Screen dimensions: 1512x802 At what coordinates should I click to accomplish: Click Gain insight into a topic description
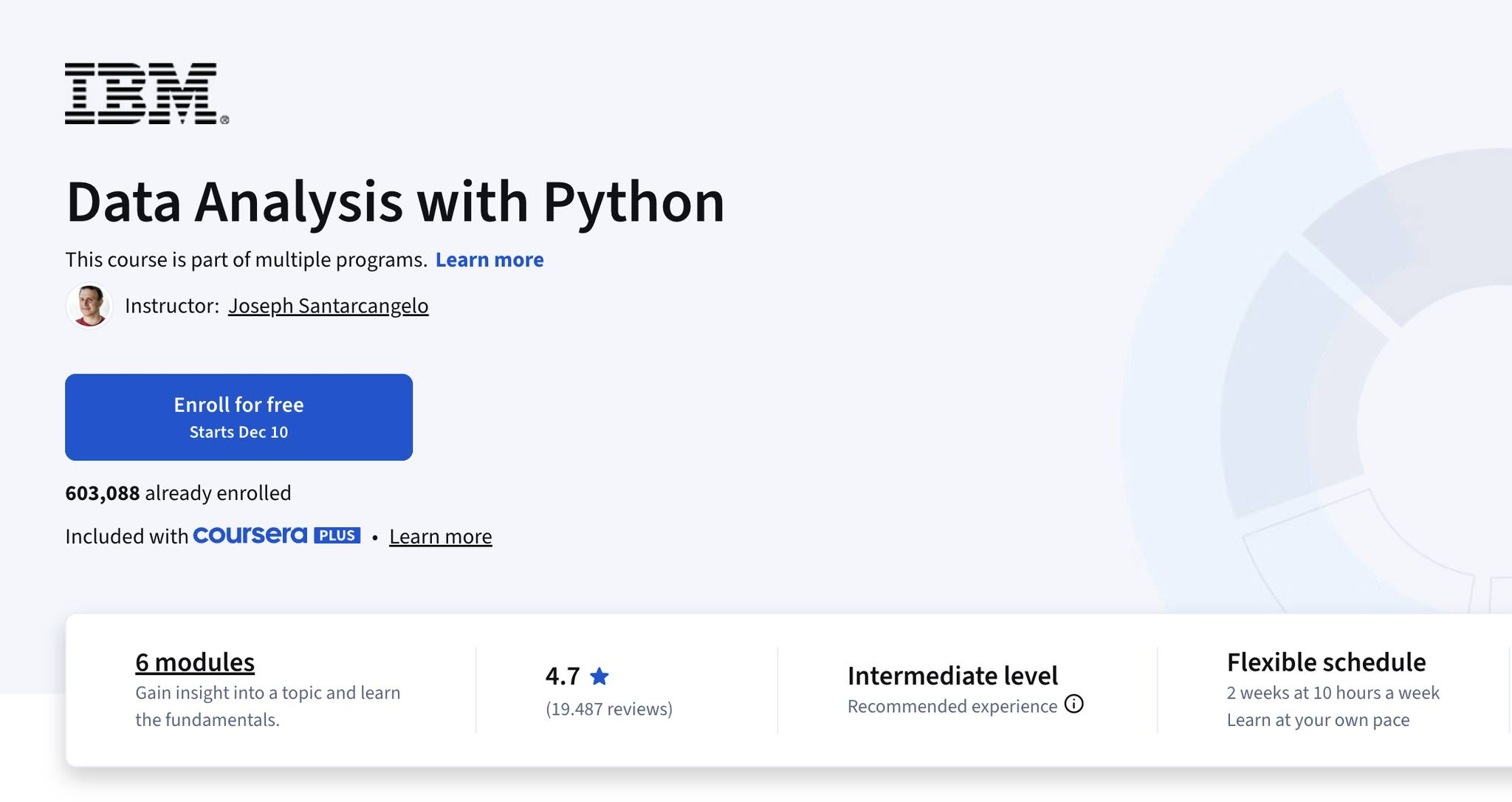pyautogui.click(x=268, y=706)
